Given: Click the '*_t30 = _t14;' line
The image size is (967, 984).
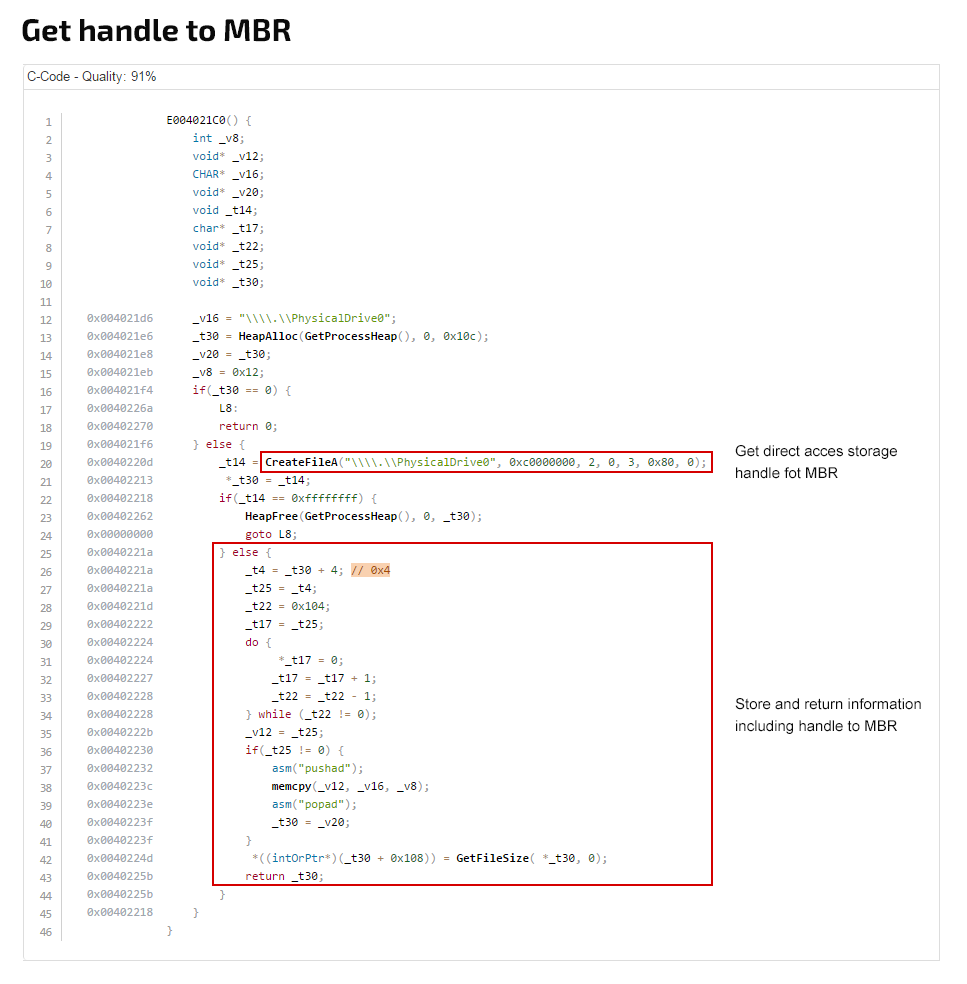Looking at the screenshot, I should click(268, 480).
